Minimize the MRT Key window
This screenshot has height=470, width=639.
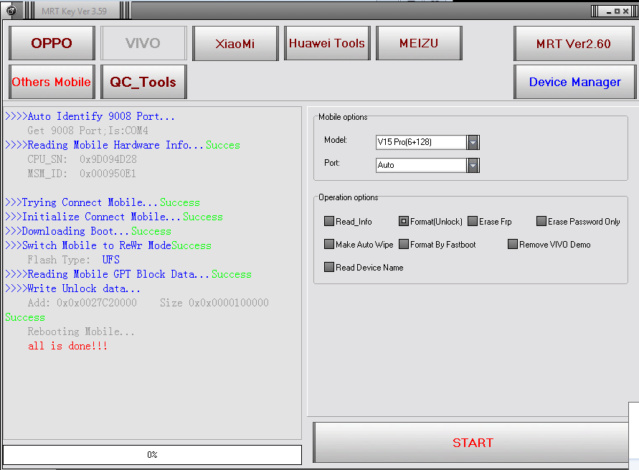pyautogui.click(x=609, y=11)
